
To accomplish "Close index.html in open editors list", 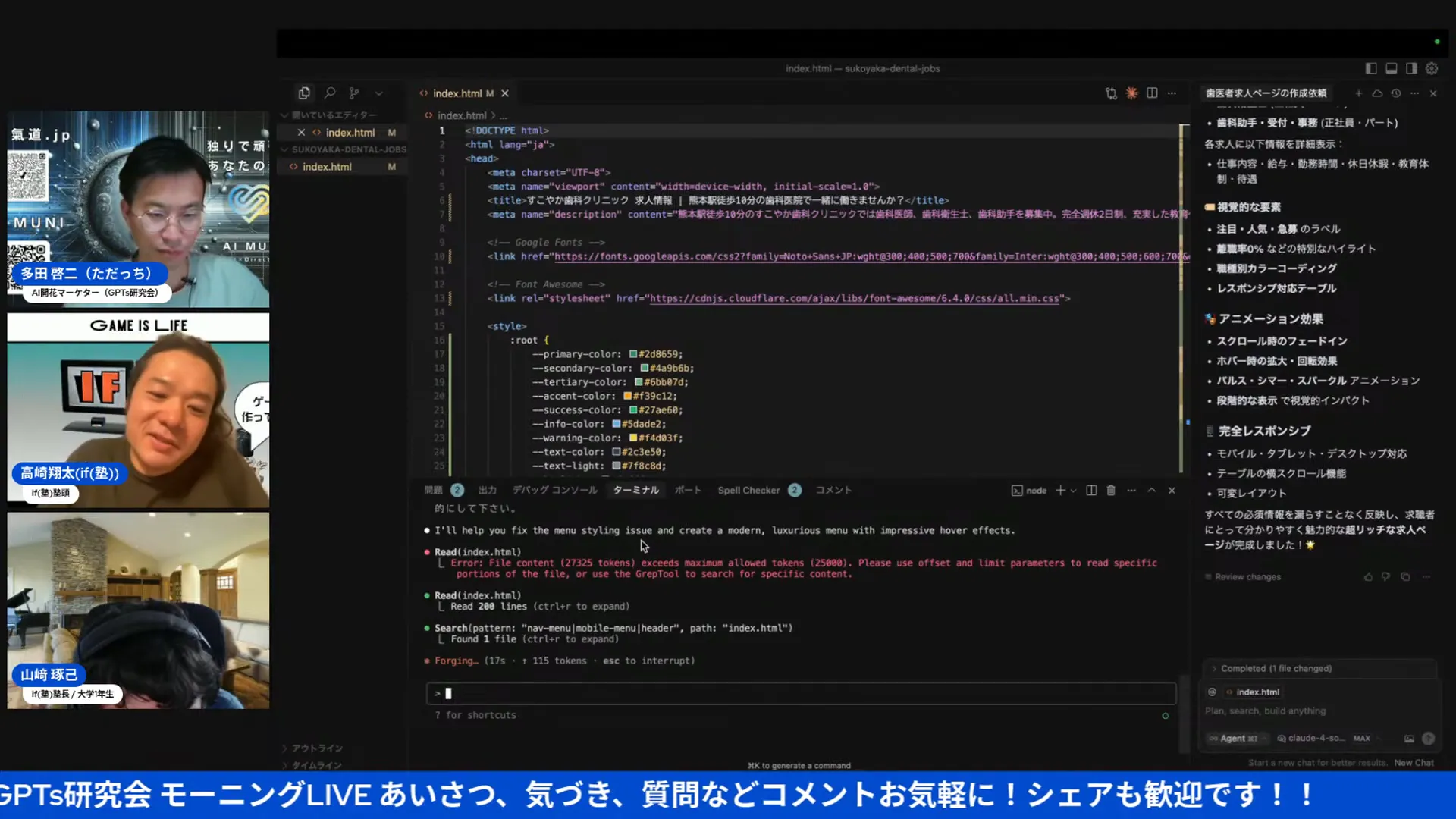I will [x=301, y=133].
